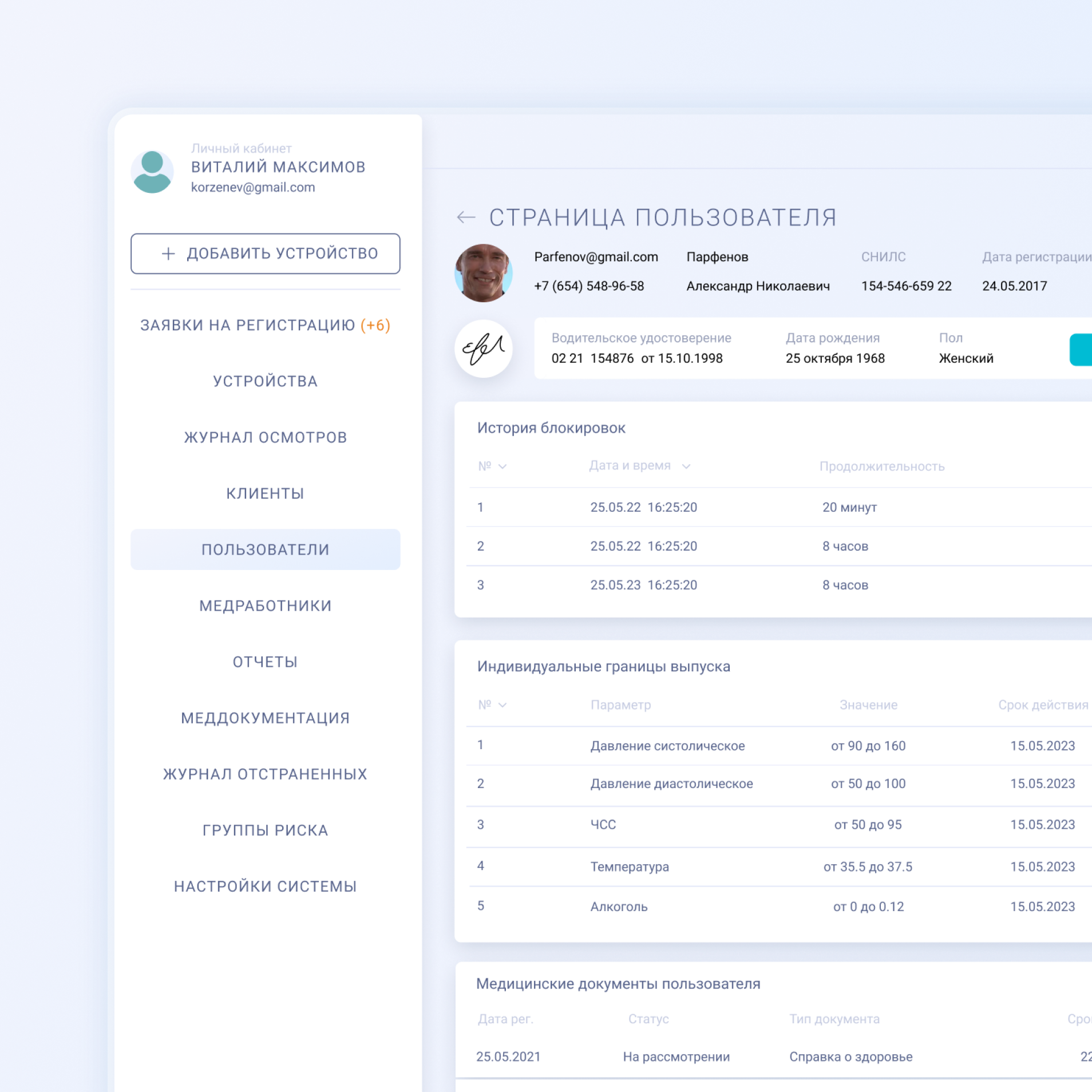Click the back arrow beside Страница пользователя
The width and height of the screenshot is (1092, 1092).
[x=466, y=217]
